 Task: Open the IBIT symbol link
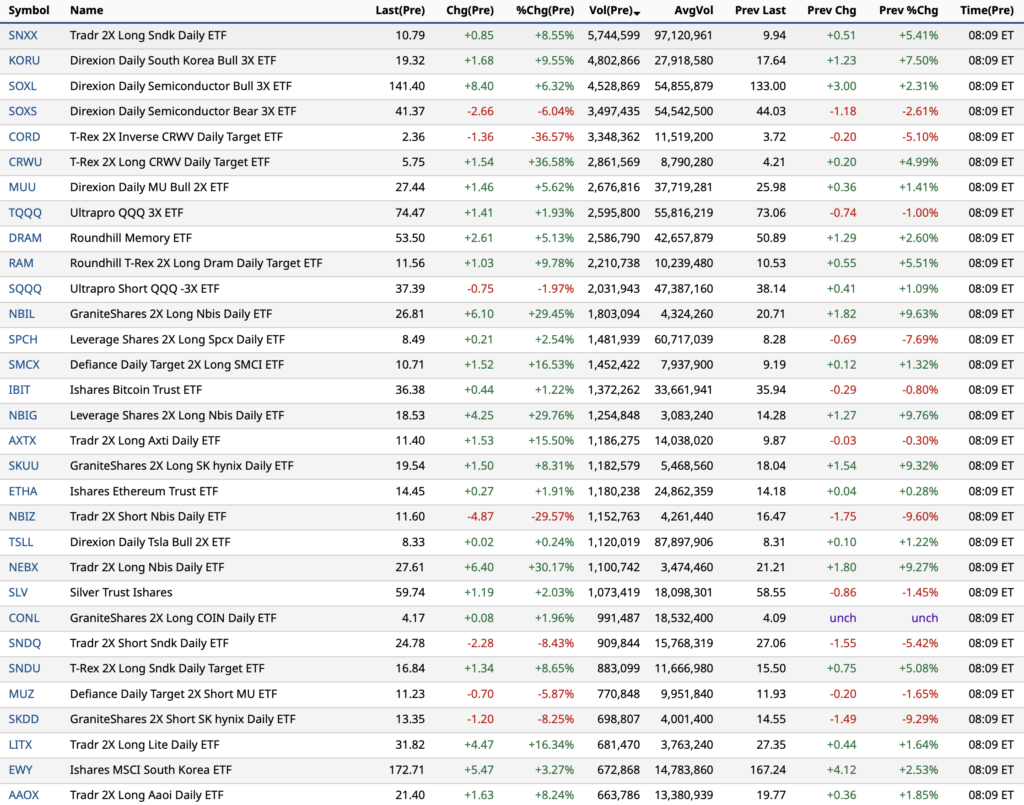click(x=20, y=390)
